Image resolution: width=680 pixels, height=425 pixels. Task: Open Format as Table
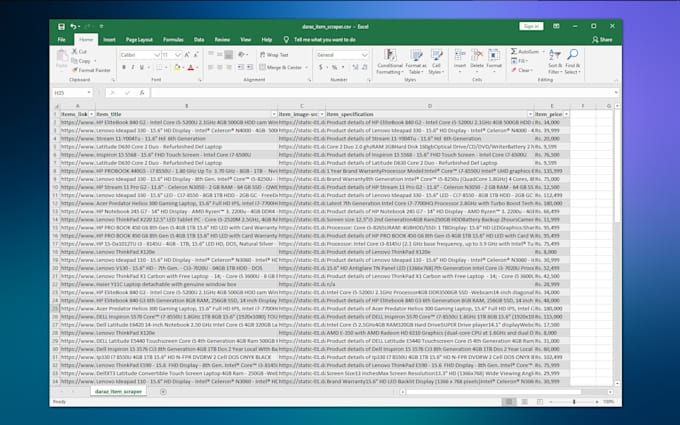pos(416,62)
